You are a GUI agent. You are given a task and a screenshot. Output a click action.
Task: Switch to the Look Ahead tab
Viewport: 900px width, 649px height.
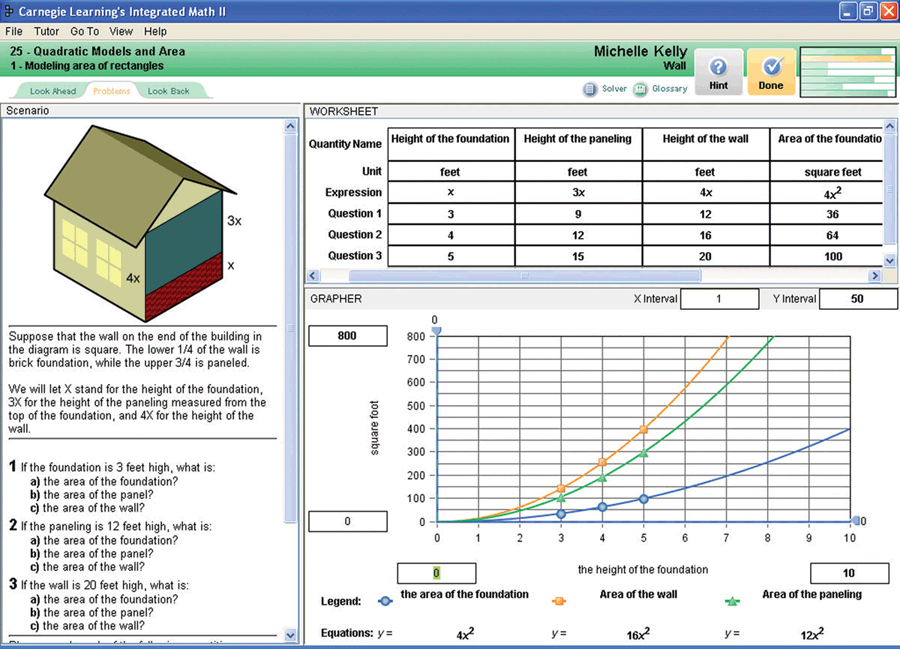click(x=52, y=91)
